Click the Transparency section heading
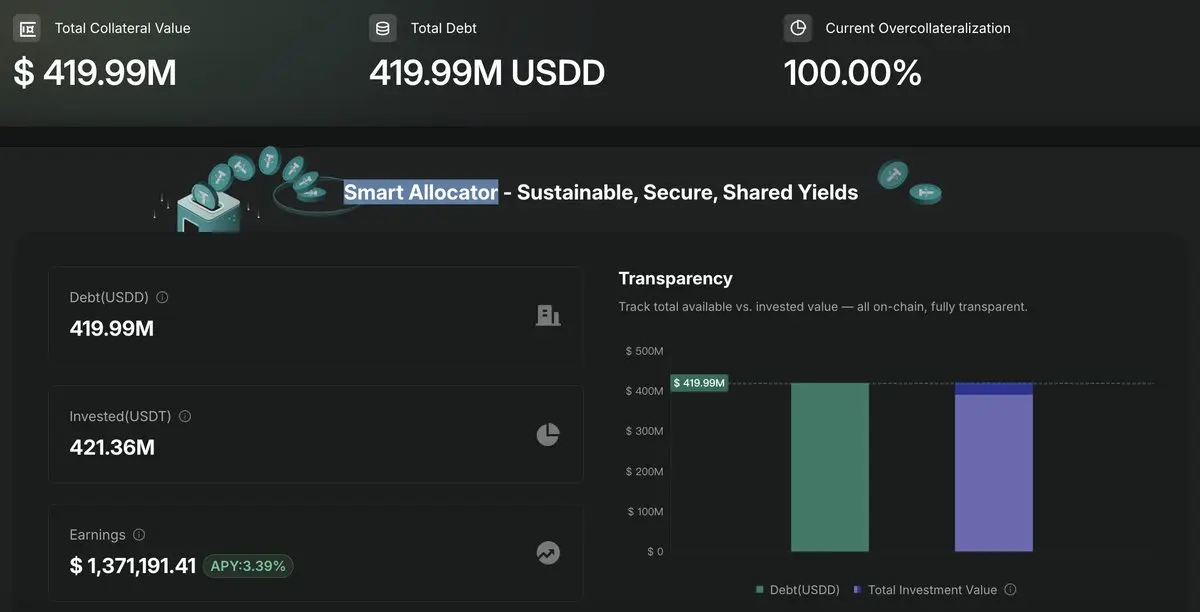This screenshot has height=612, width=1200. click(x=675, y=278)
